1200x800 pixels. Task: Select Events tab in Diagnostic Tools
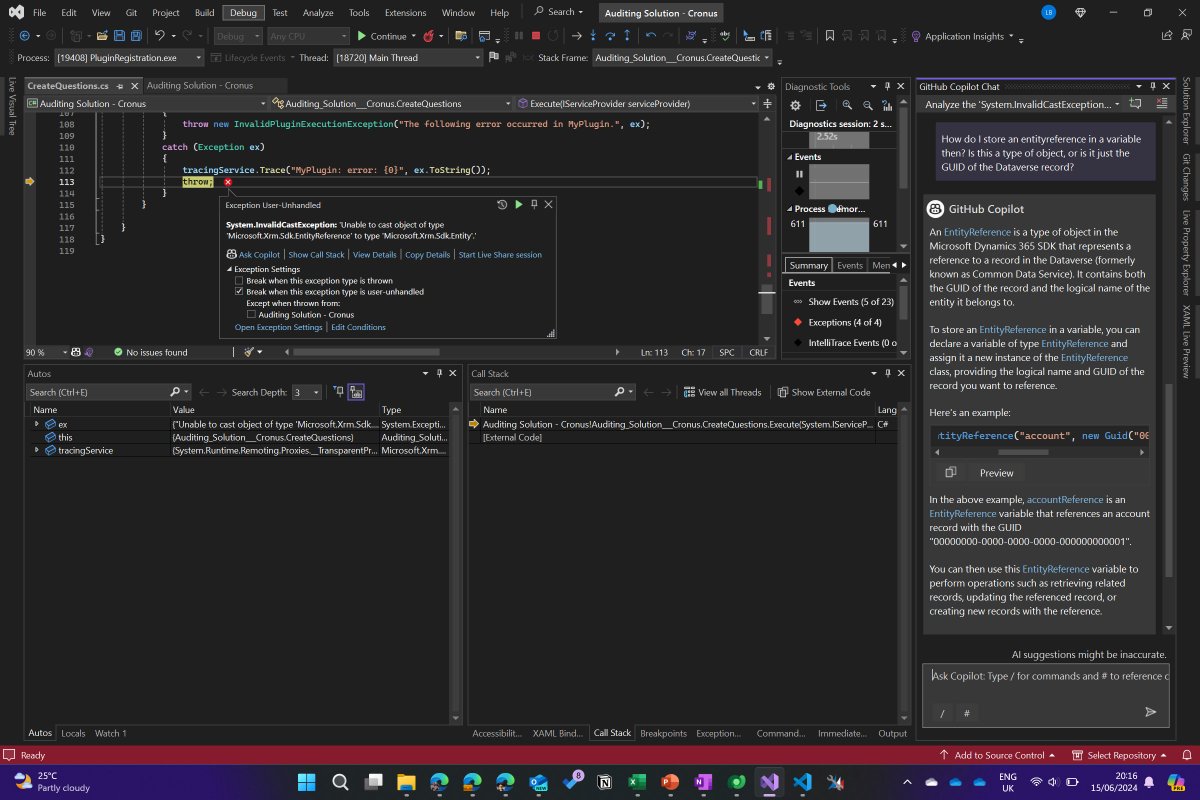pos(850,265)
